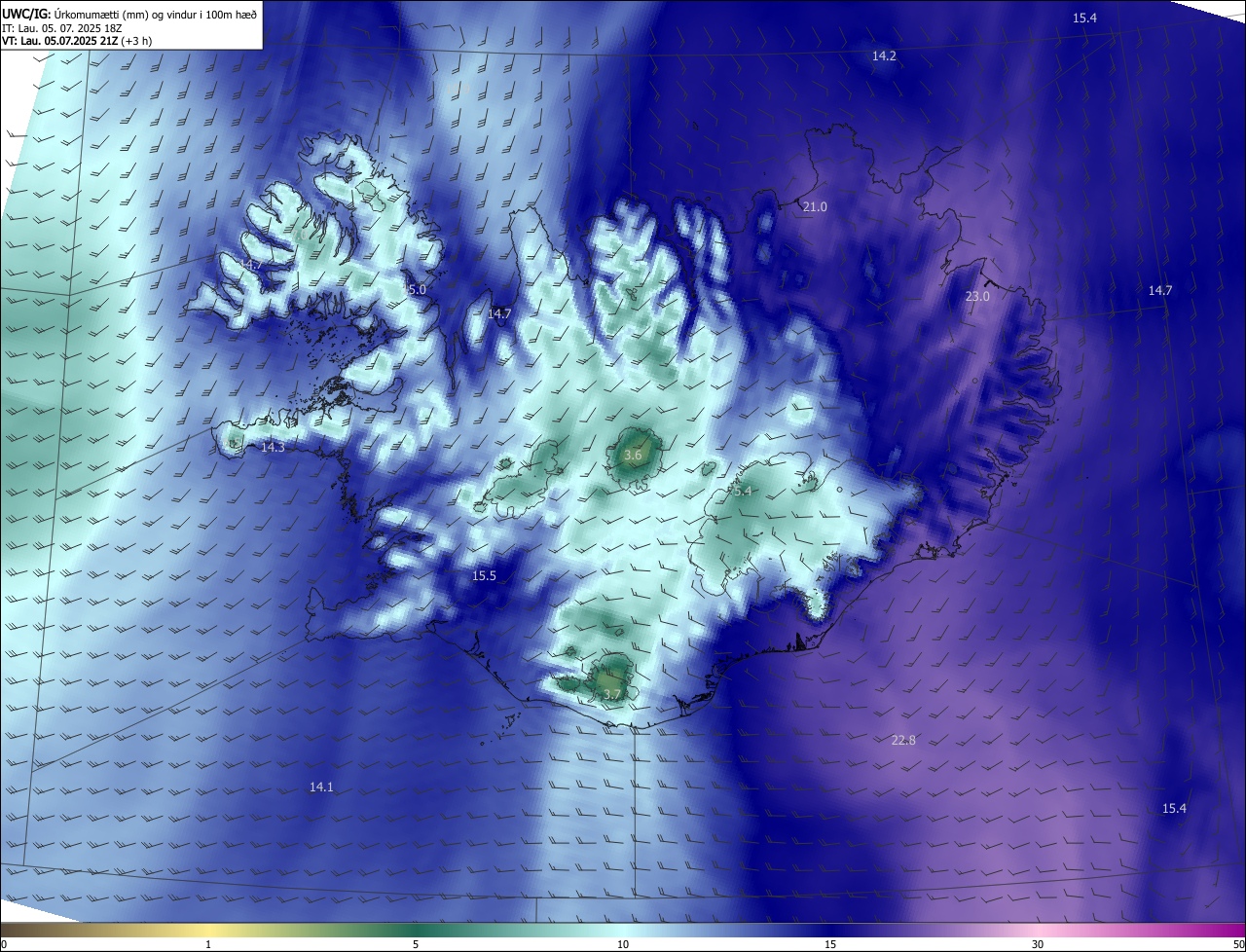Click the colorbar tick label '15'
This screenshot has height=952, width=1246.
point(830,944)
